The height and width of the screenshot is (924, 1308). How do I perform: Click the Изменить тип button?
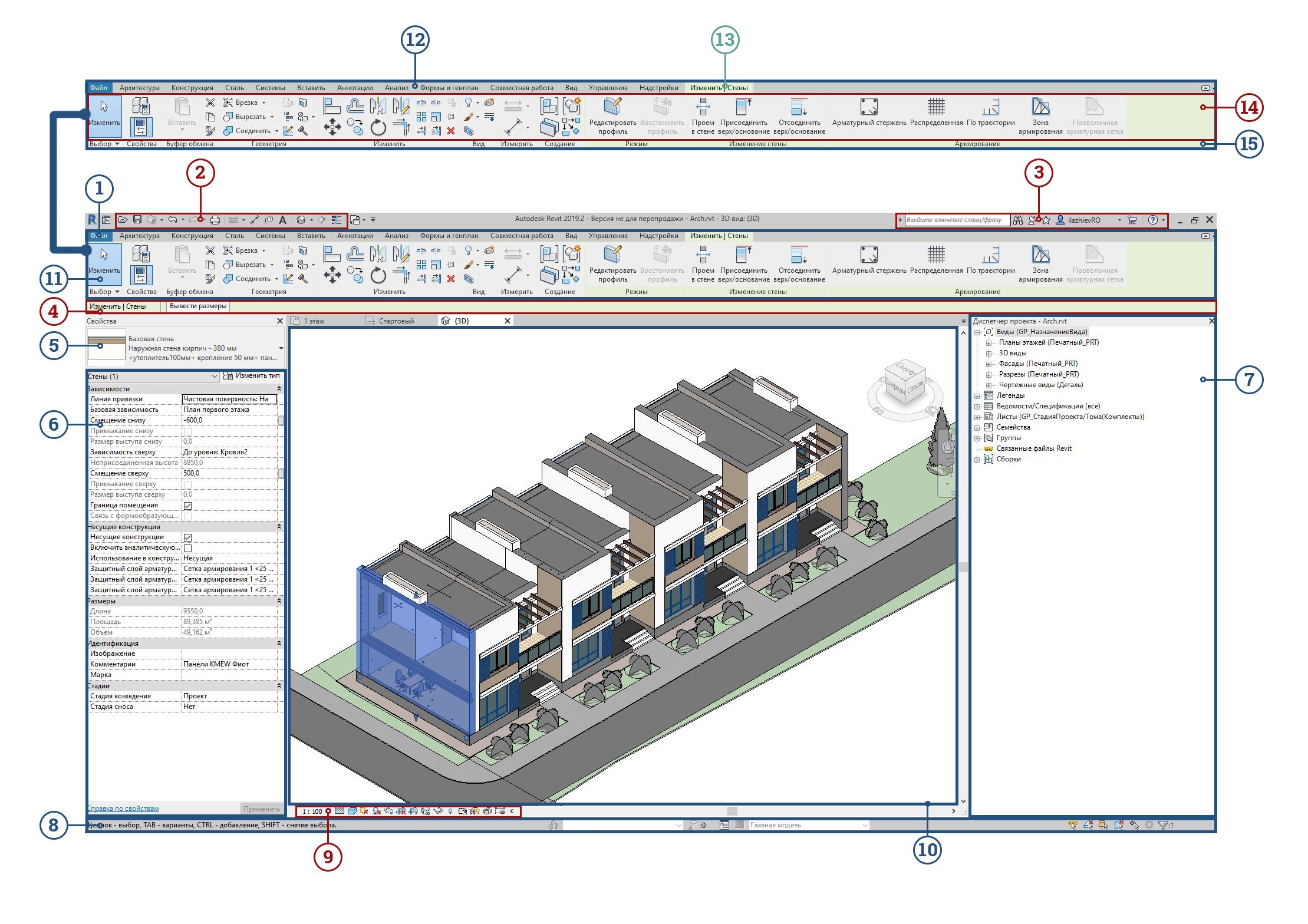click(252, 376)
